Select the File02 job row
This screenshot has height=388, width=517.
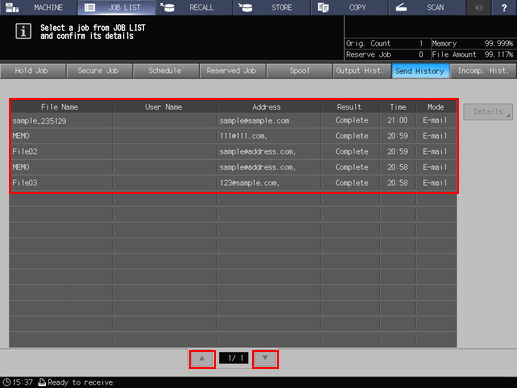[233, 152]
